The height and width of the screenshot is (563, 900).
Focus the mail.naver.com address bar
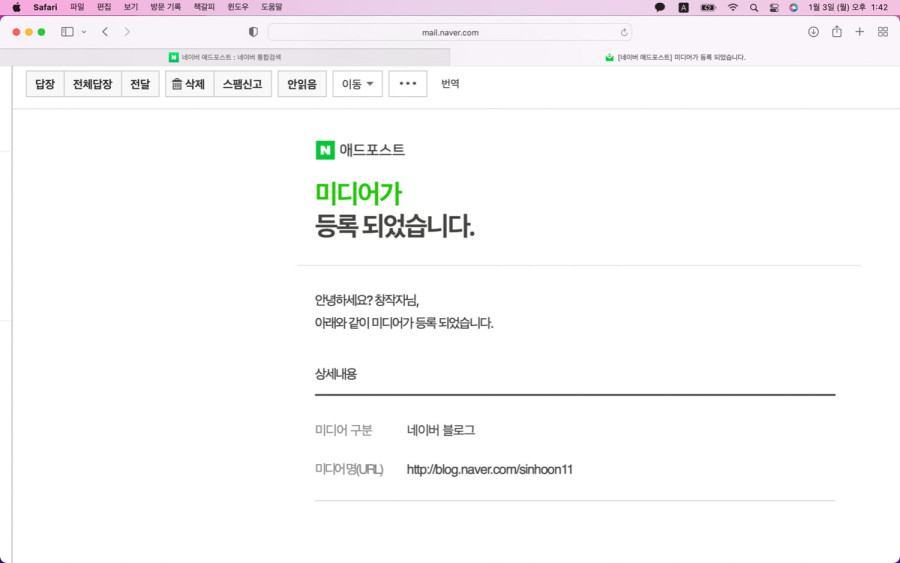coord(450,33)
